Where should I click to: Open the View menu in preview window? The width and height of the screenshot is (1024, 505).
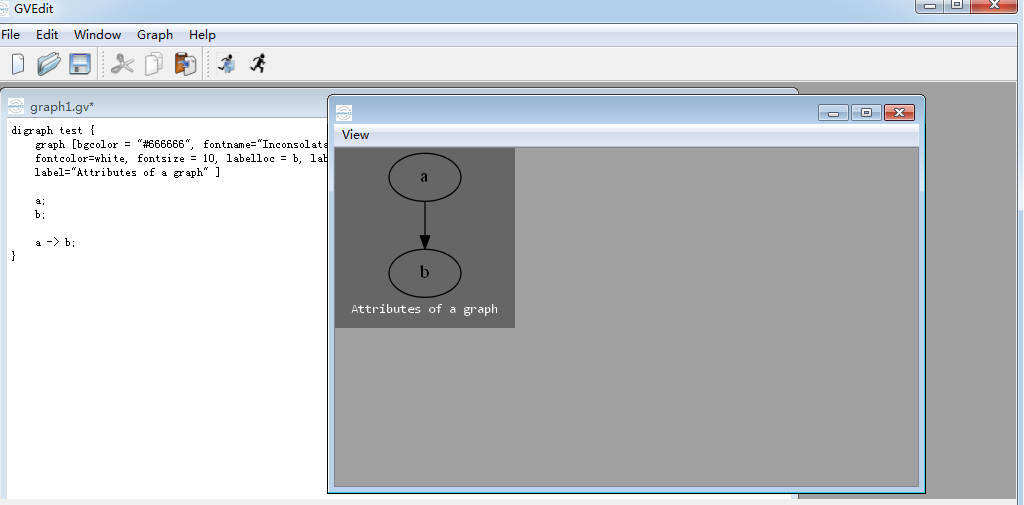coord(356,135)
